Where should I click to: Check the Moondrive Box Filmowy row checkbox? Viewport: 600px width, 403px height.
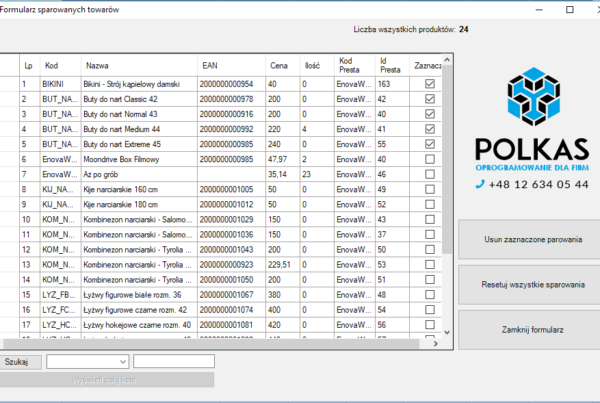pyautogui.click(x=429, y=159)
